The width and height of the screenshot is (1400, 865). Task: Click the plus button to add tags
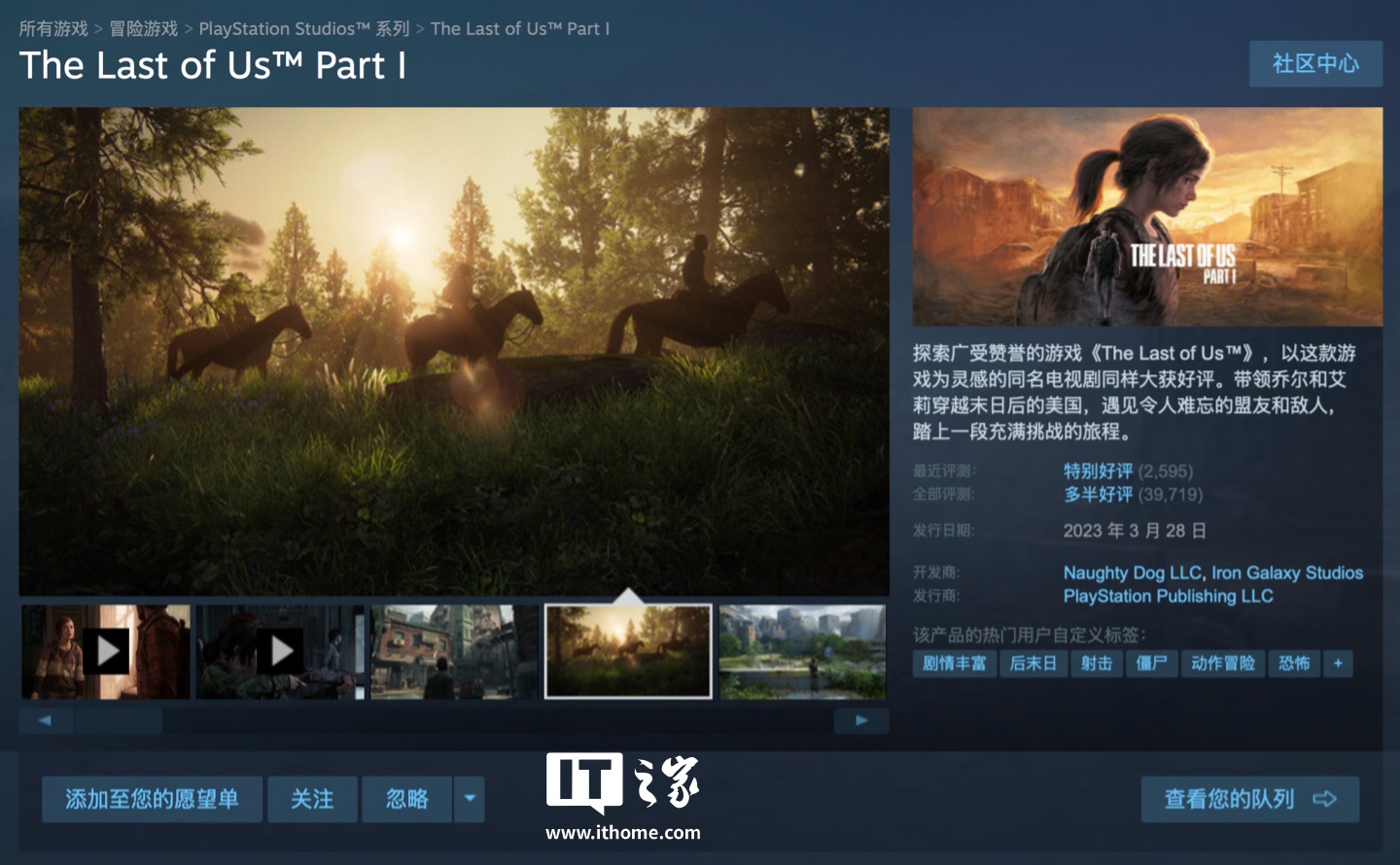point(1338,663)
